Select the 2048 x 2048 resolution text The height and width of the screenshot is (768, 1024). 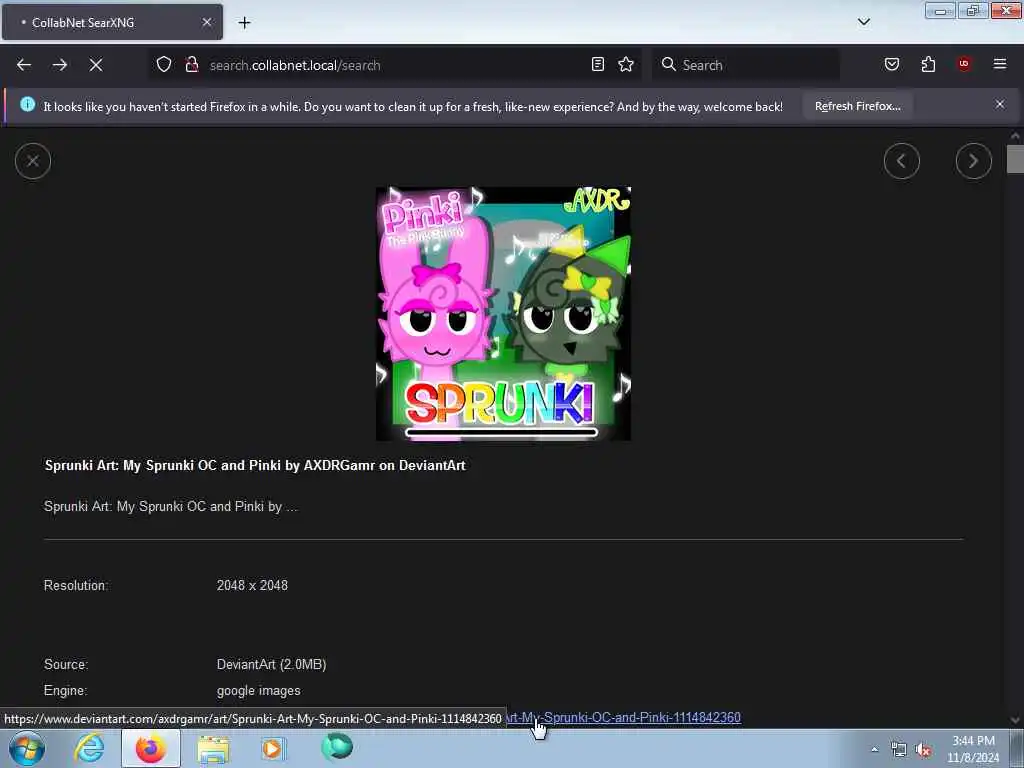[252, 585]
